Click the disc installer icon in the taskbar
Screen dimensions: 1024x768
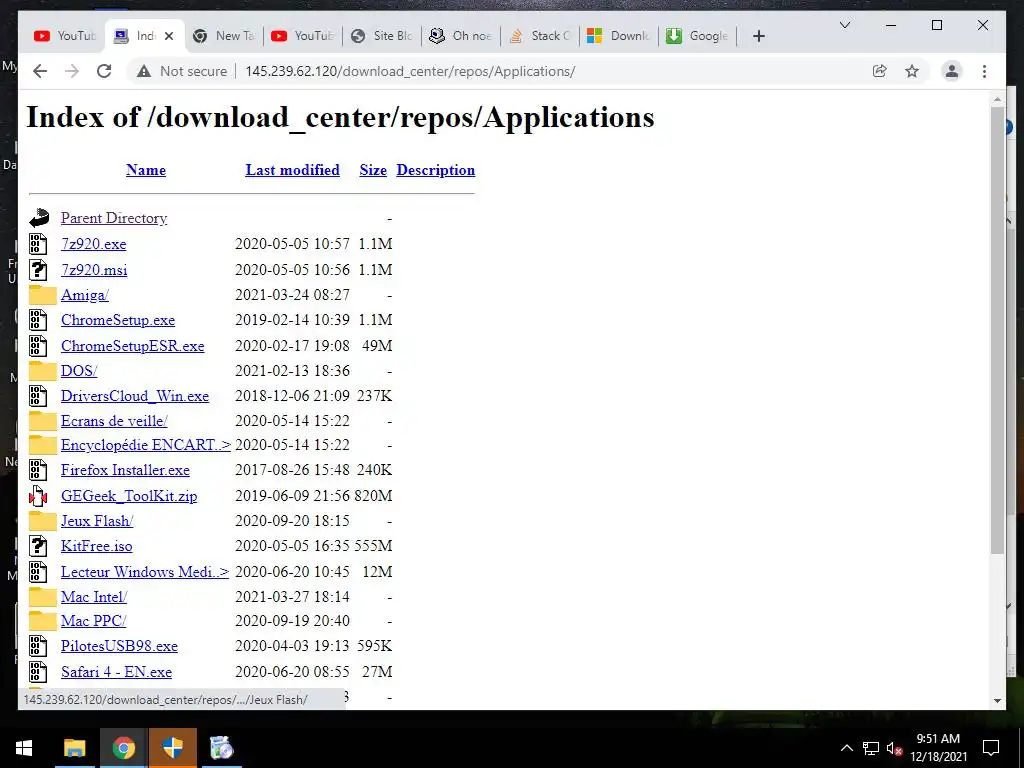point(221,748)
